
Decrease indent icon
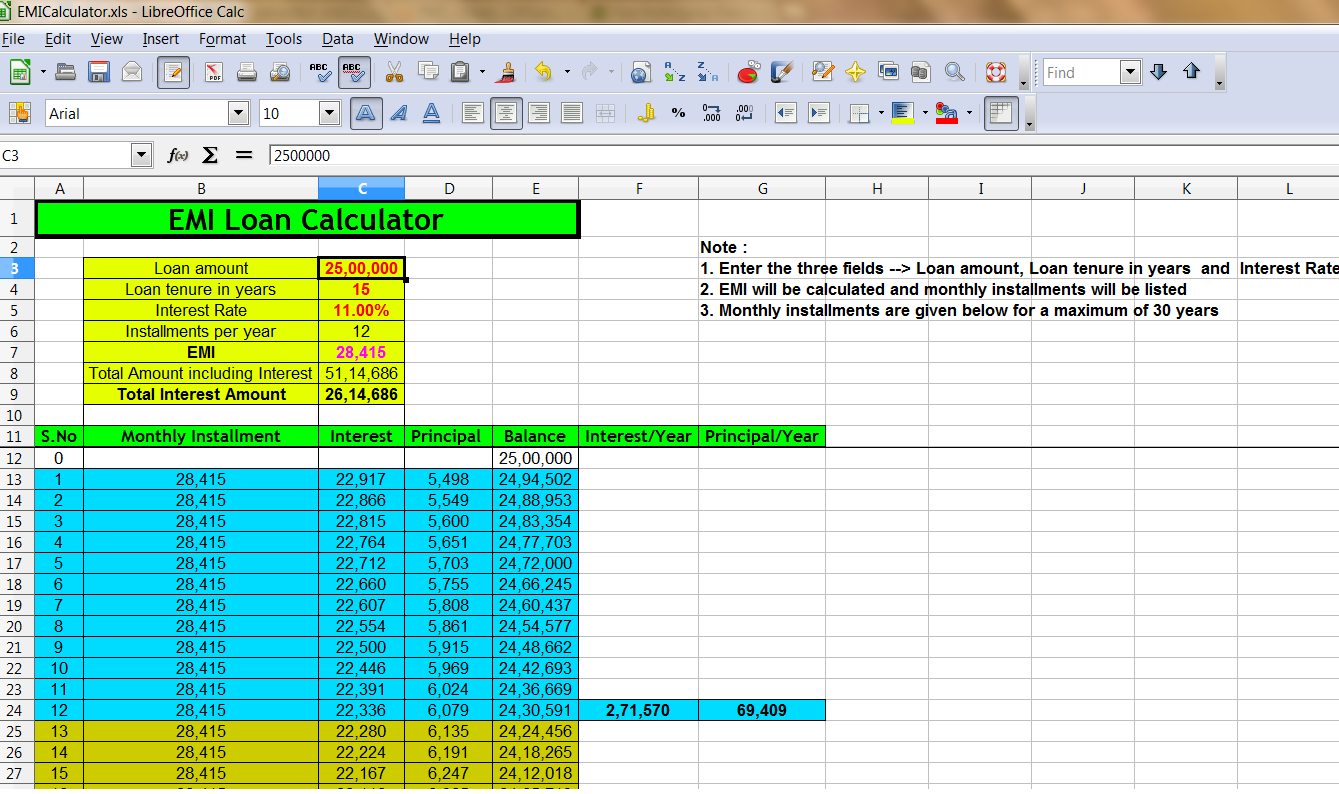[x=786, y=113]
